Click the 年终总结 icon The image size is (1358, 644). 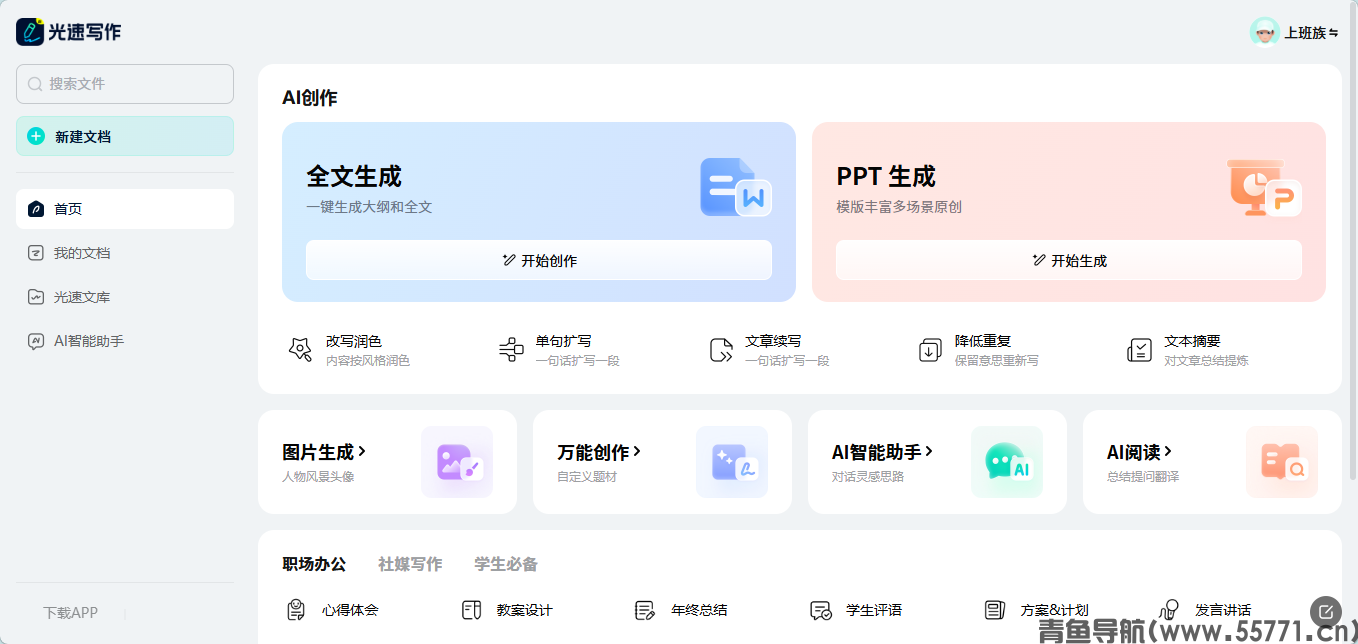click(x=645, y=610)
